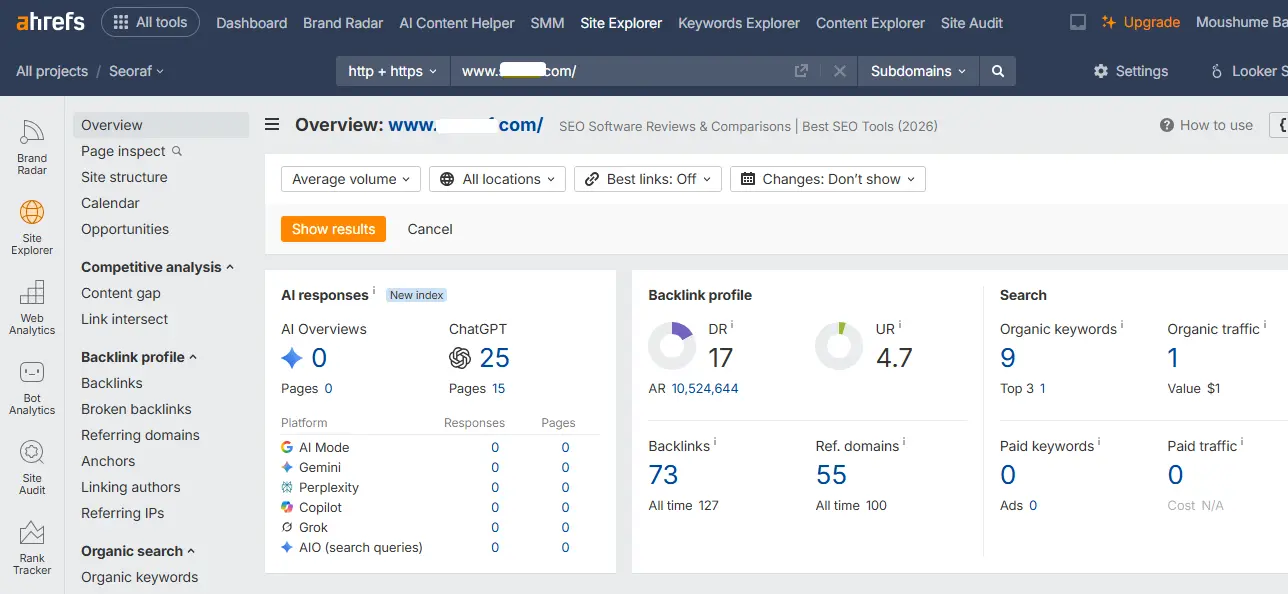Image resolution: width=1288 pixels, height=594 pixels.
Task: Open the Best links: Off dropdown
Action: [648, 179]
